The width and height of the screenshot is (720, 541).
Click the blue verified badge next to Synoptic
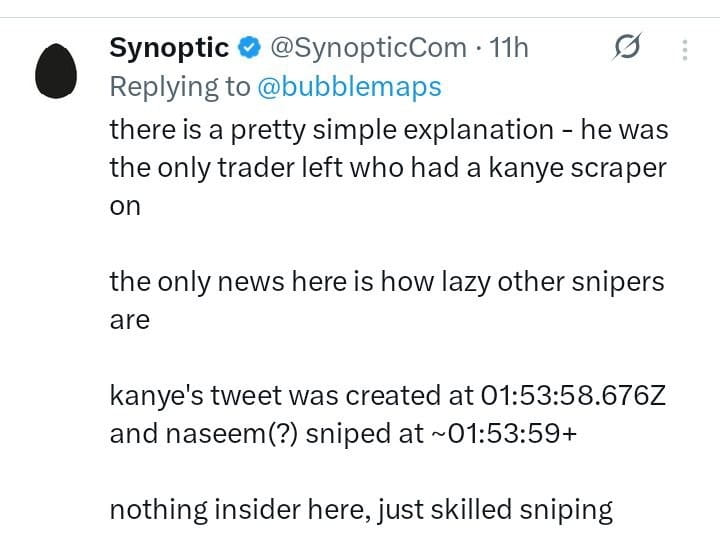coord(248,48)
